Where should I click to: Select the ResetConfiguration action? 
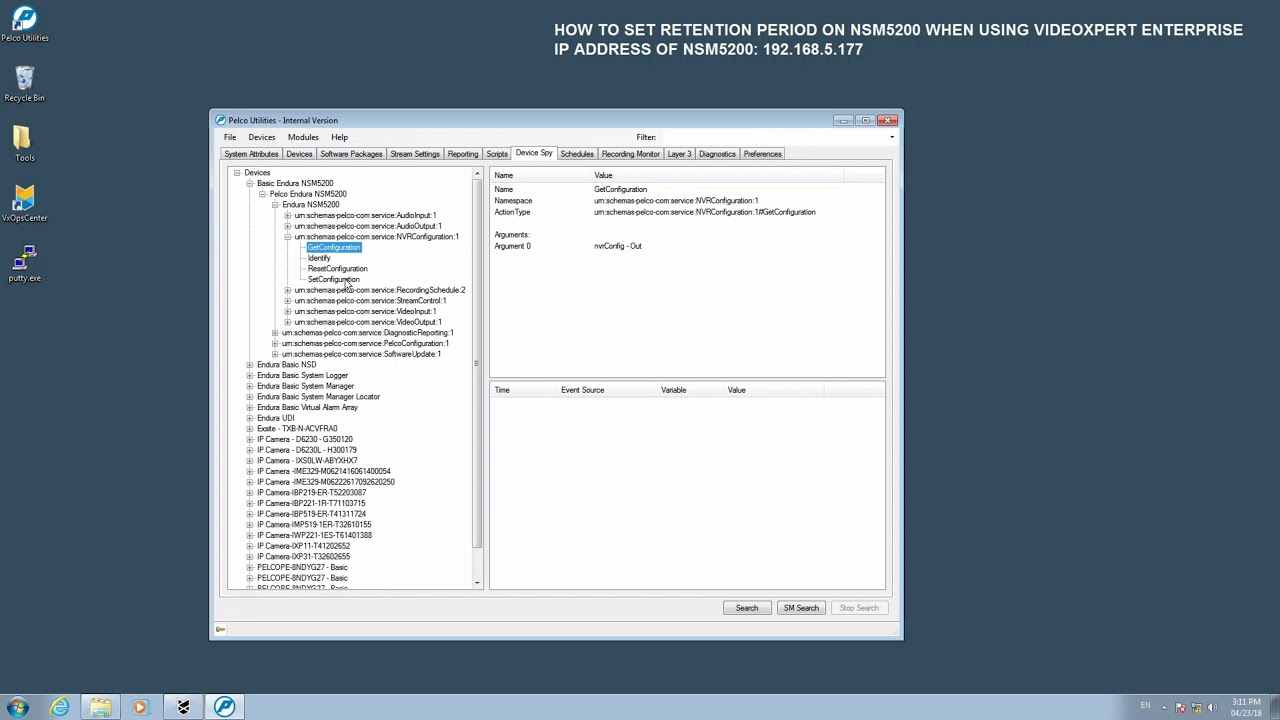(x=337, y=269)
